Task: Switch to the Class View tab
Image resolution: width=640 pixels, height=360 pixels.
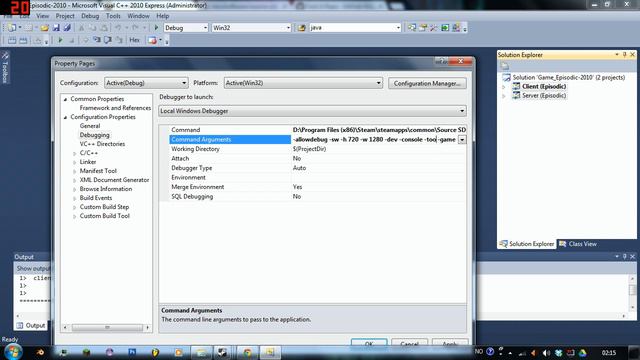Action: 578,244
